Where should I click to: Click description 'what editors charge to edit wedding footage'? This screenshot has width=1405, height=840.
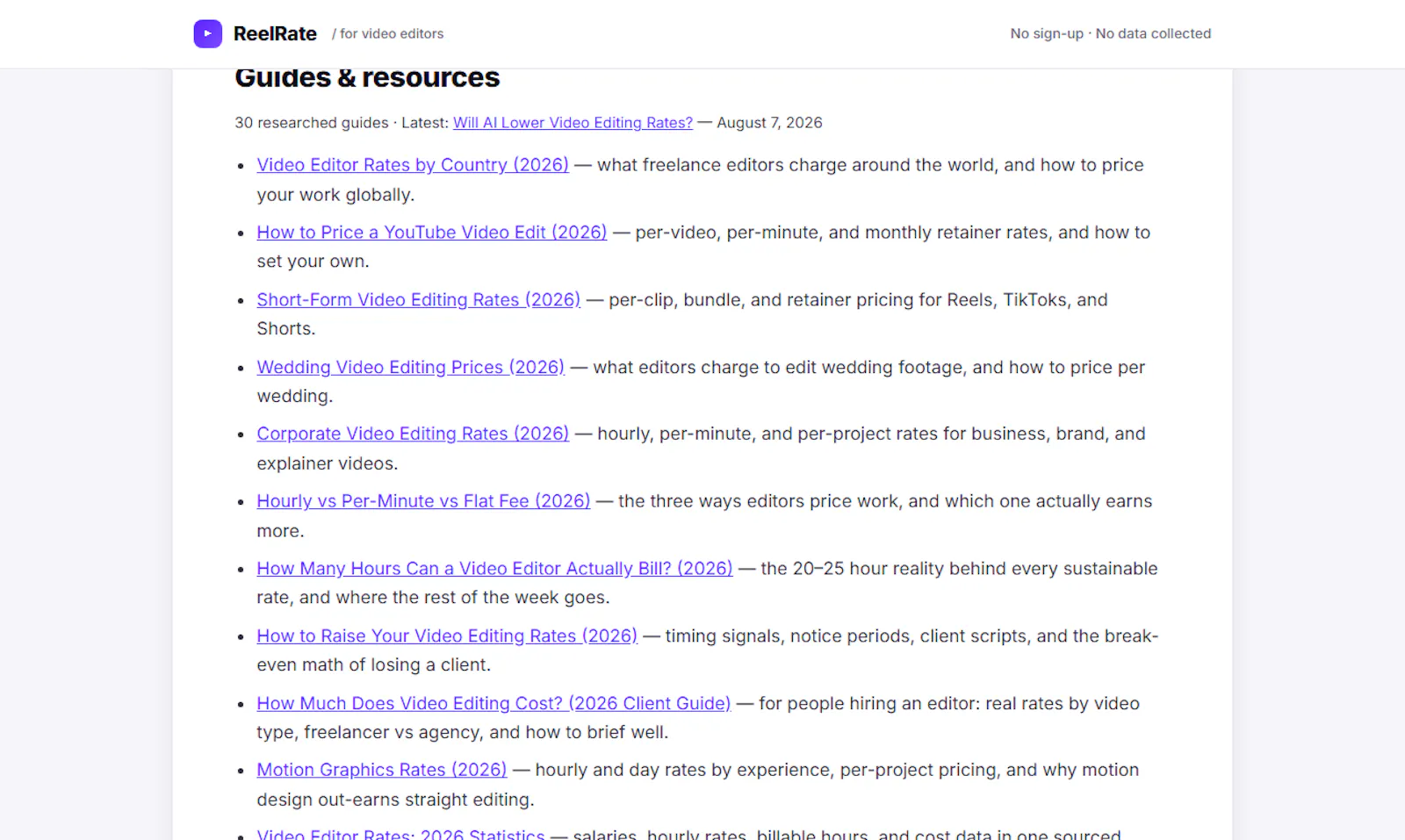tap(781, 367)
